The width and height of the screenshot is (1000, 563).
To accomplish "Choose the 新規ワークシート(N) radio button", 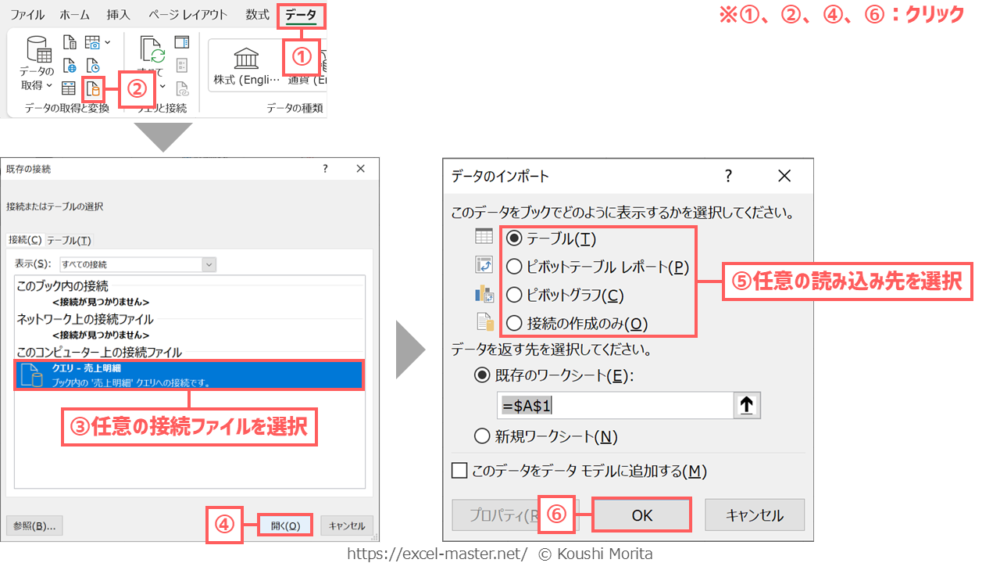I will pos(484,436).
